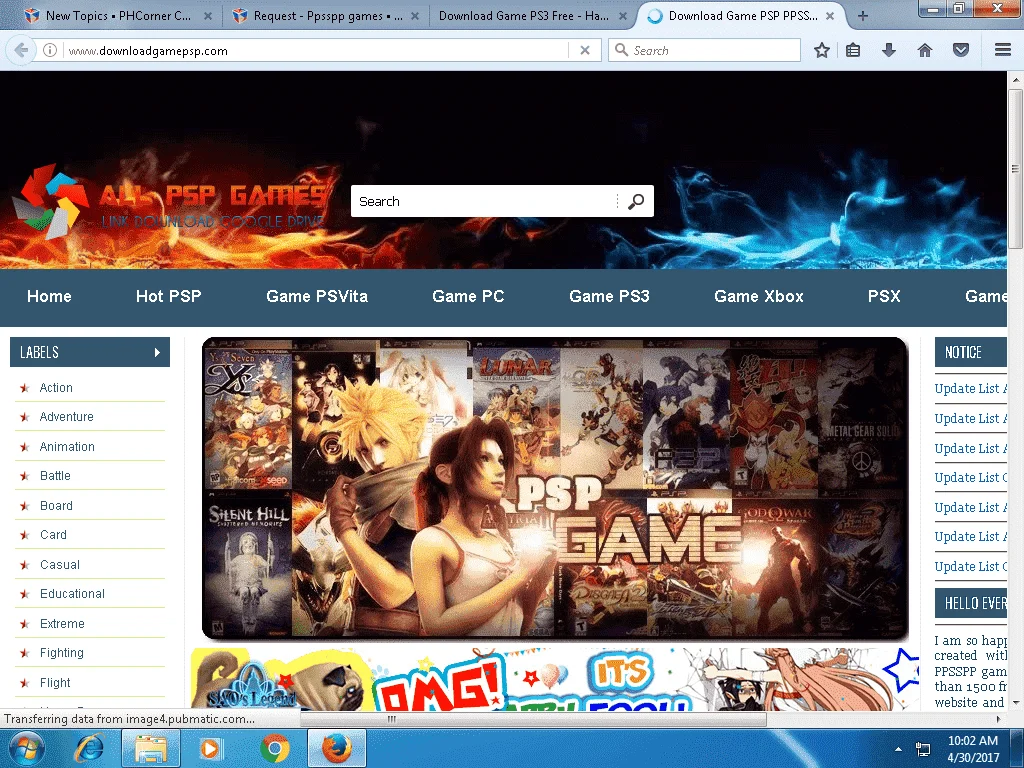Stop page loading with the X button

[x=585, y=50]
